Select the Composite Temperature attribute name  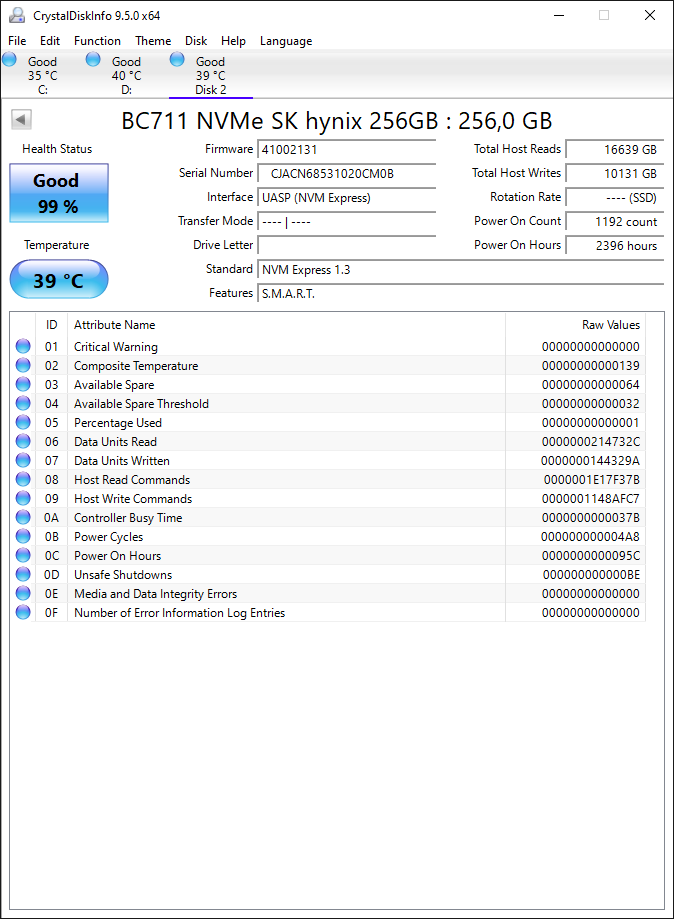(x=136, y=366)
